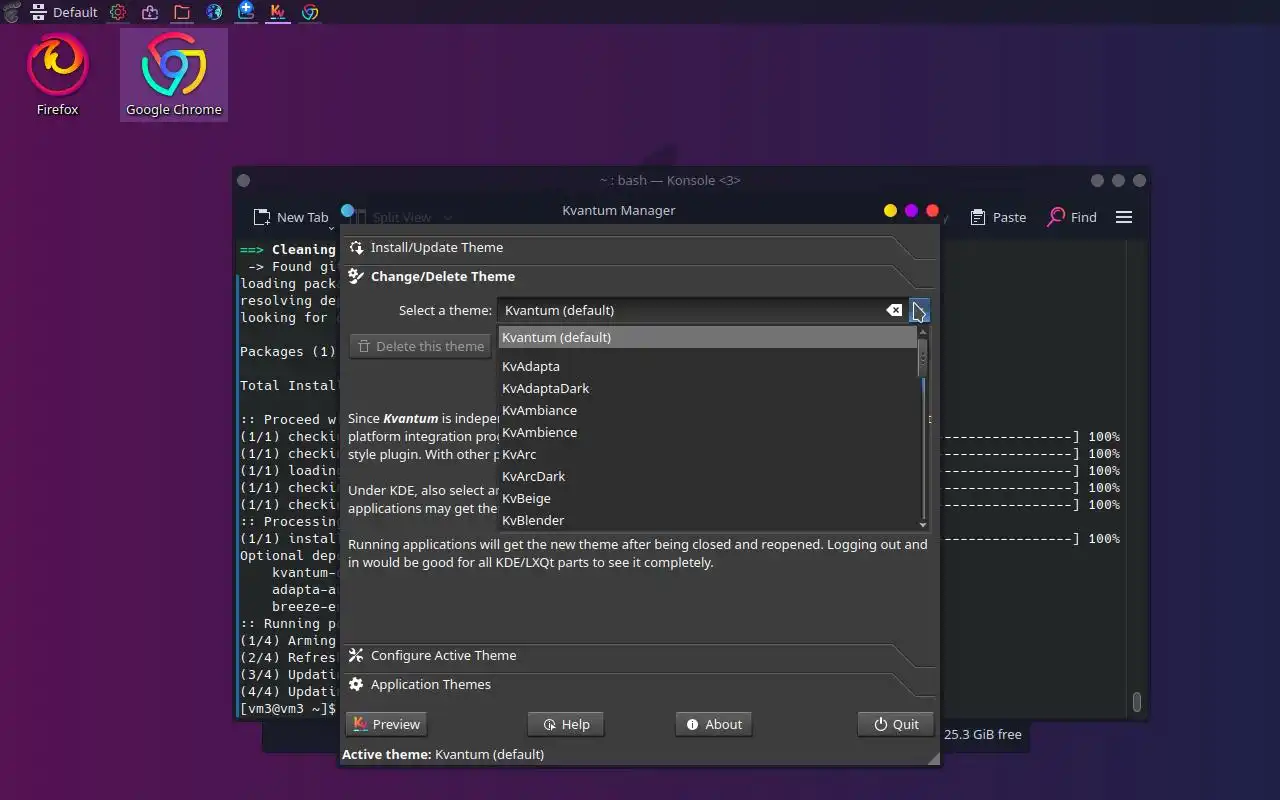Open Kvantum Manager Help
The height and width of the screenshot is (800, 1280).
[x=566, y=724]
